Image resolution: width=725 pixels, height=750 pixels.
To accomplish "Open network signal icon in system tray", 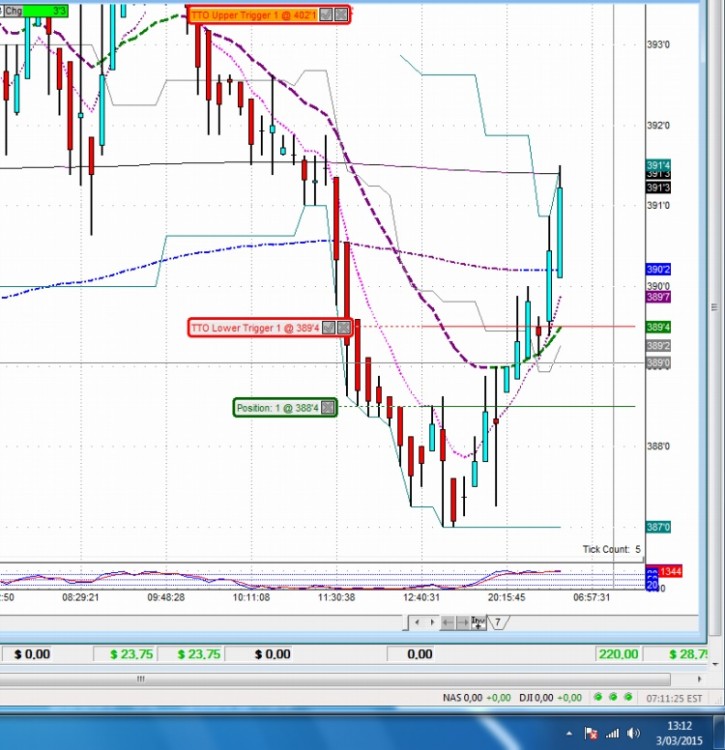I will tap(612, 733).
